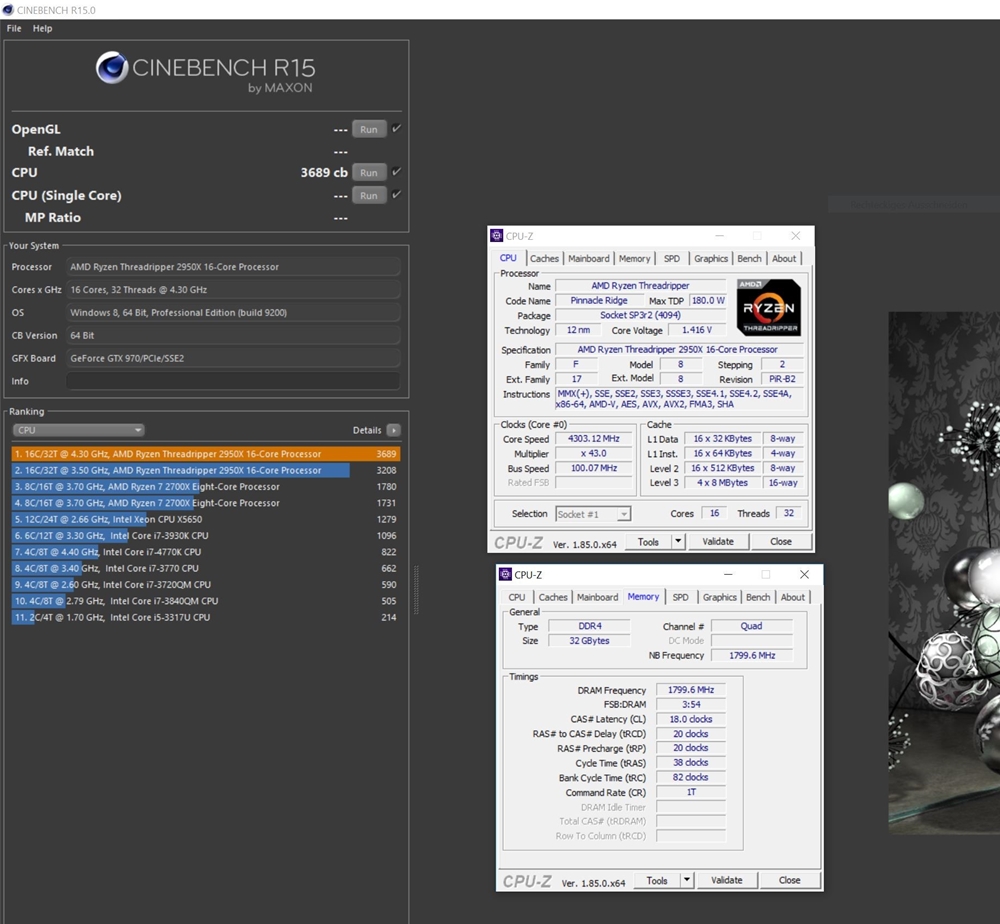The height and width of the screenshot is (924, 1000).
Task: Select the Core i7-3840QM ranking entry
Action: coord(205,601)
